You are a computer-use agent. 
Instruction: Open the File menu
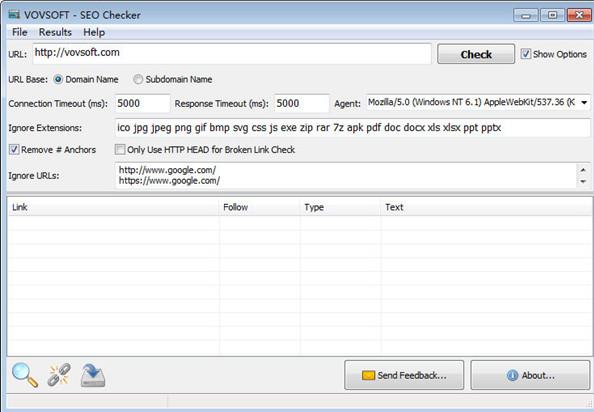[20, 32]
